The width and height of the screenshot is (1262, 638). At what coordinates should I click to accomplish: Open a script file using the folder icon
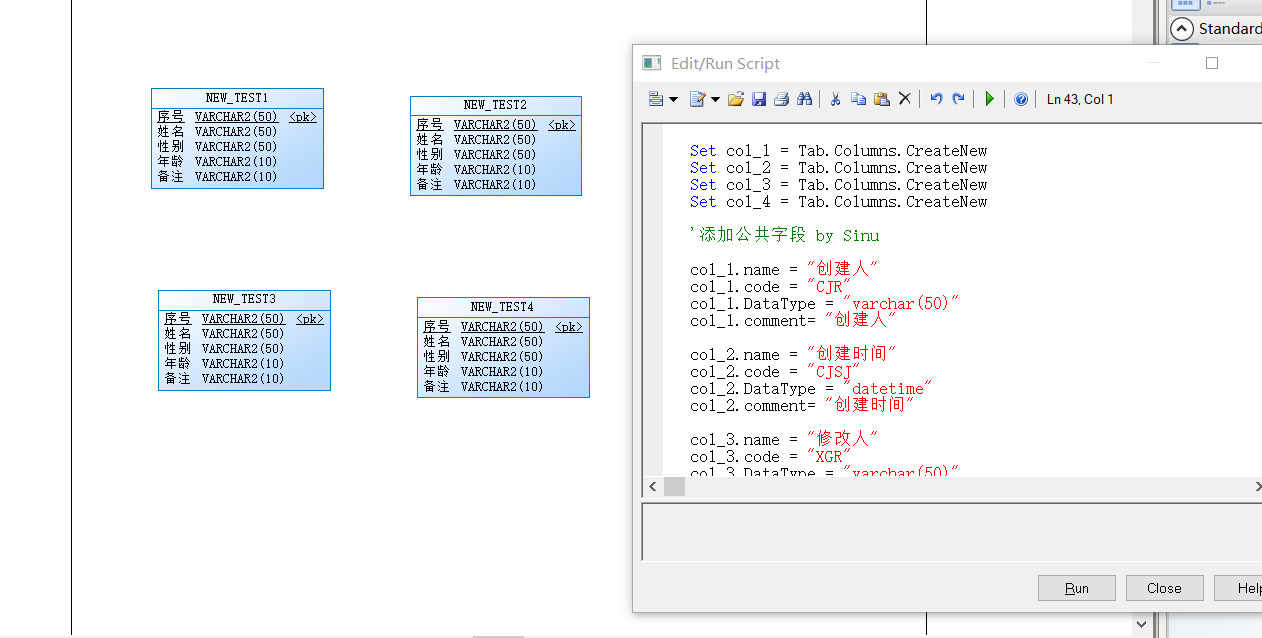pyautogui.click(x=737, y=98)
